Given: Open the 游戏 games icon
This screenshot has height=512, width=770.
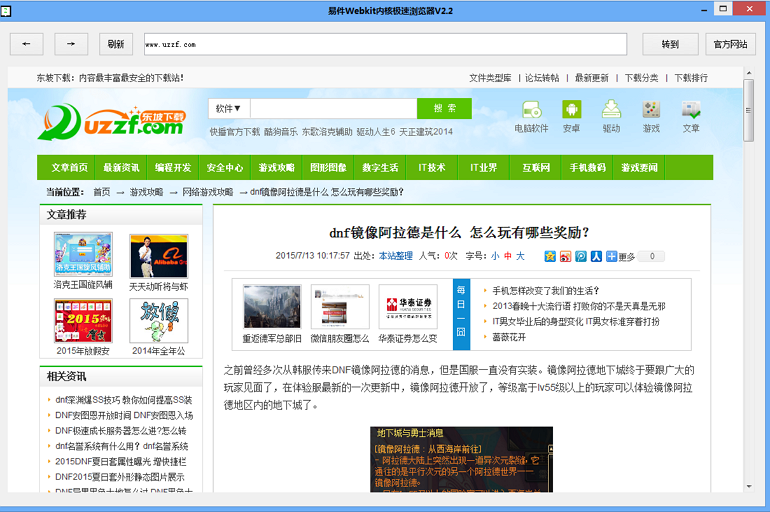Looking at the screenshot, I should coord(651,115).
